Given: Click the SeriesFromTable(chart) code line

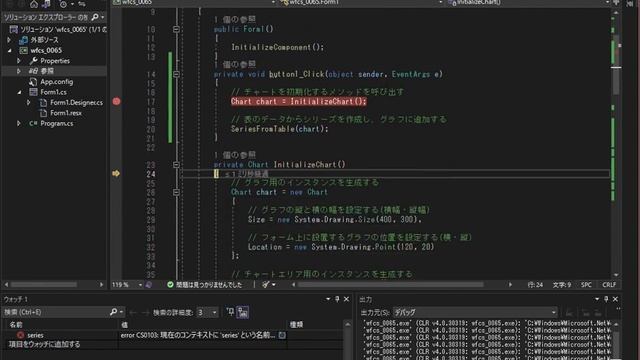Looking at the screenshot, I should [x=280, y=129].
